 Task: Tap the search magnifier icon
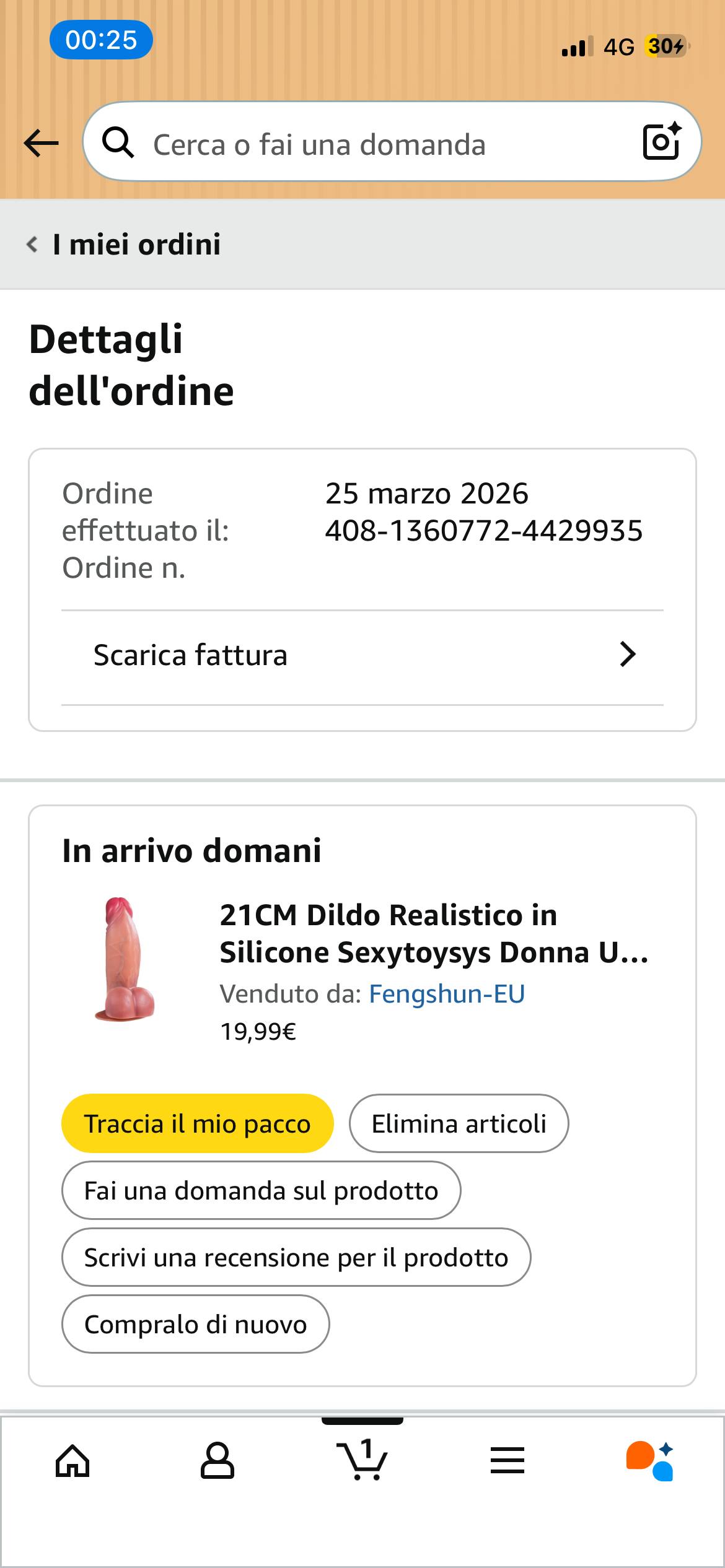pos(118,143)
